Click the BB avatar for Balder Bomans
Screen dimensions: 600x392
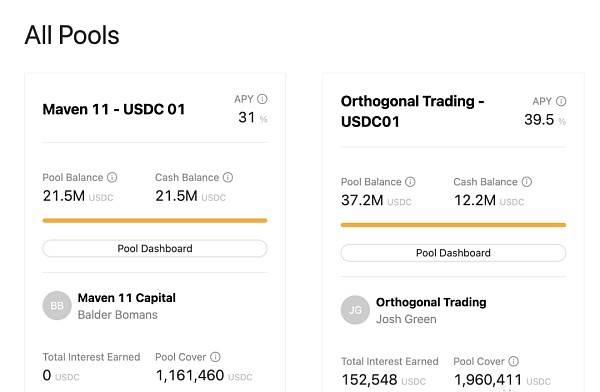[57, 305]
